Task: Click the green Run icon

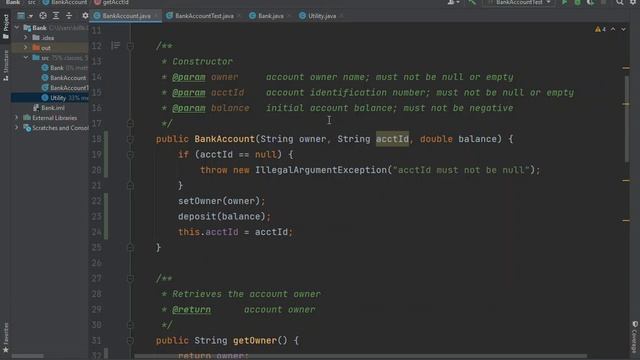Action: coord(564,2)
